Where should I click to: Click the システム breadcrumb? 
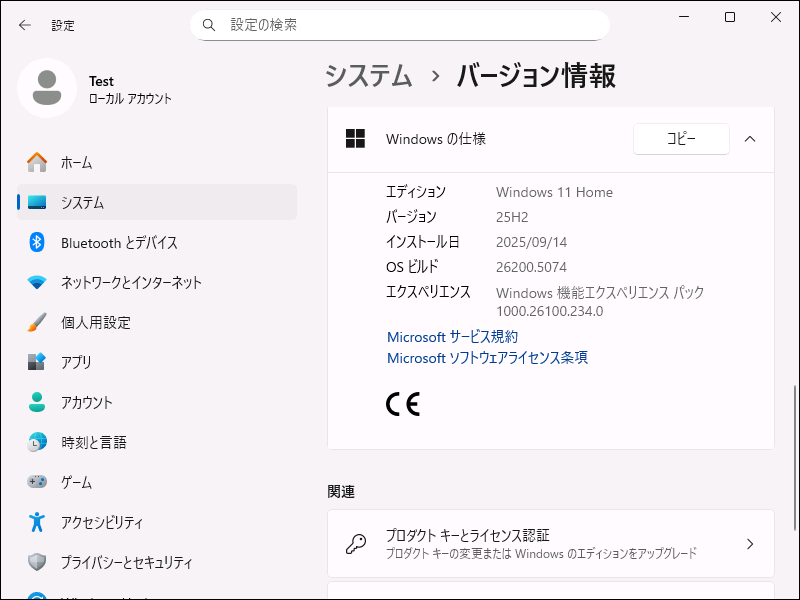[368, 76]
